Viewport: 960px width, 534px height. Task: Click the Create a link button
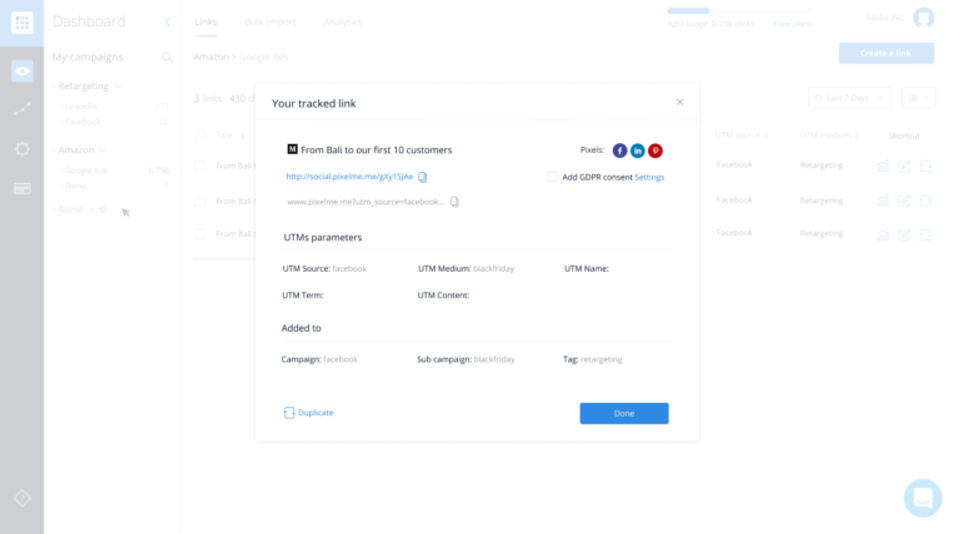[x=886, y=53]
